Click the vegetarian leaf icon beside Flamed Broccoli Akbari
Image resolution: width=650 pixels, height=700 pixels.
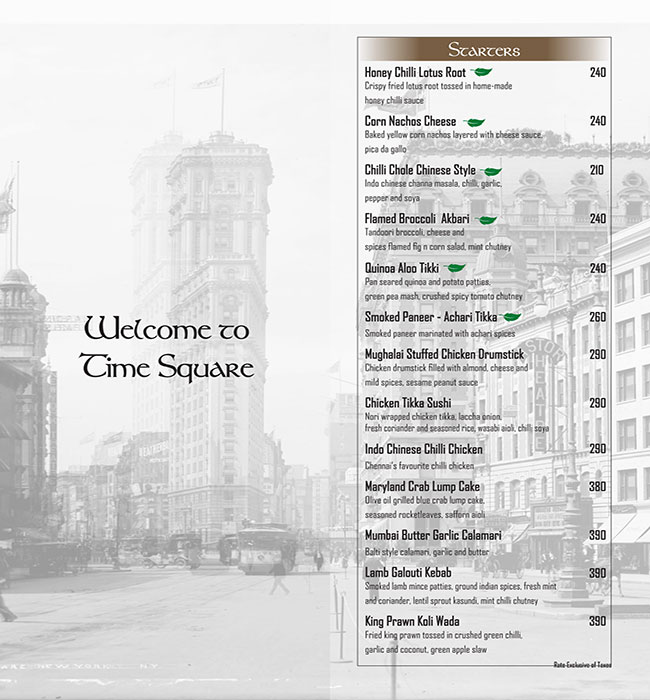coord(486,220)
